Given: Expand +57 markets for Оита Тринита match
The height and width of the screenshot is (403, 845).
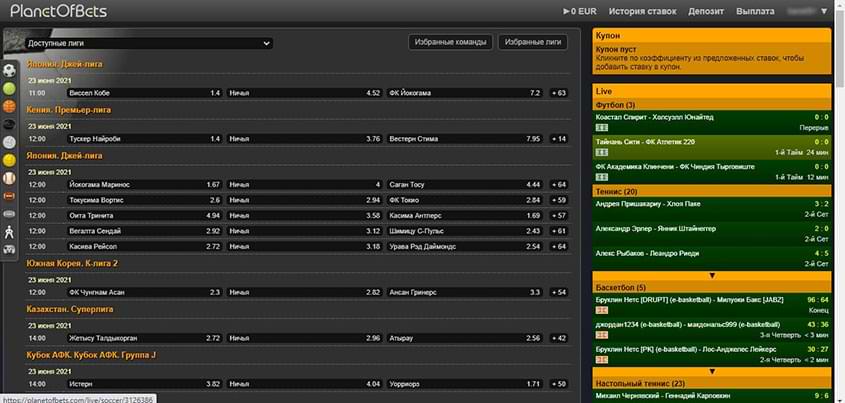Looking at the screenshot, I should pos(559,216).
